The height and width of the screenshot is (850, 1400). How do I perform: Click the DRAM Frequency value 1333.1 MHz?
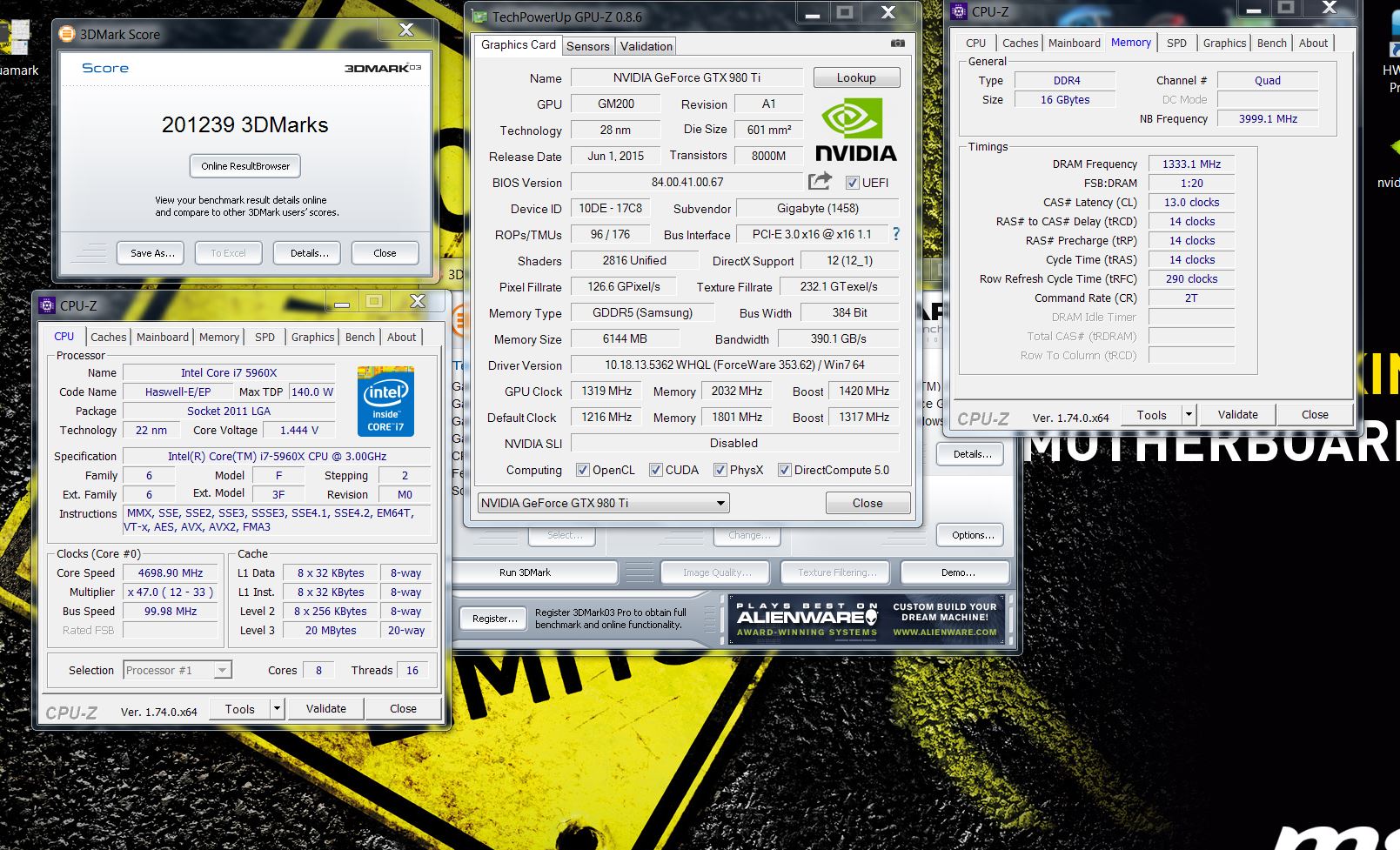pyautogui.click(x=1191, y=164)
